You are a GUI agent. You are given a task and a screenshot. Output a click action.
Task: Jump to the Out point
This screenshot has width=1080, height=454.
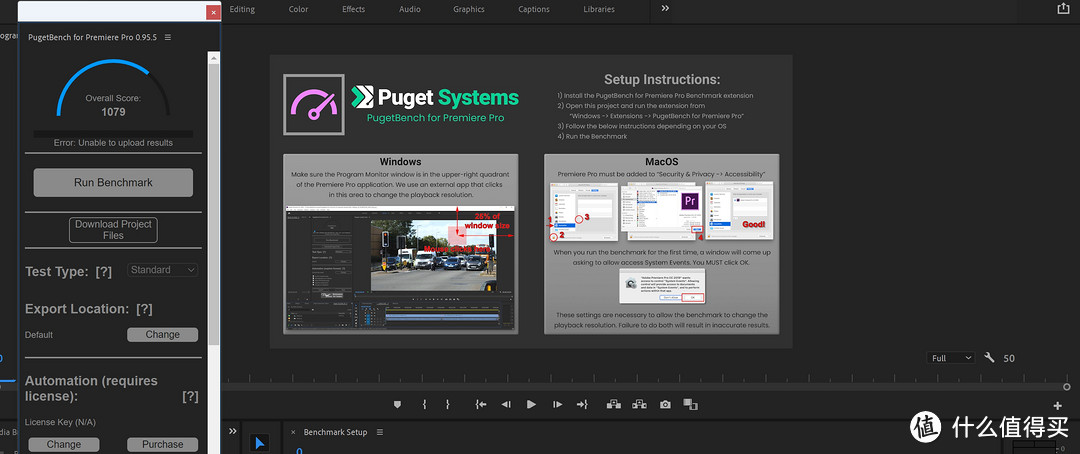pos(582,404)
